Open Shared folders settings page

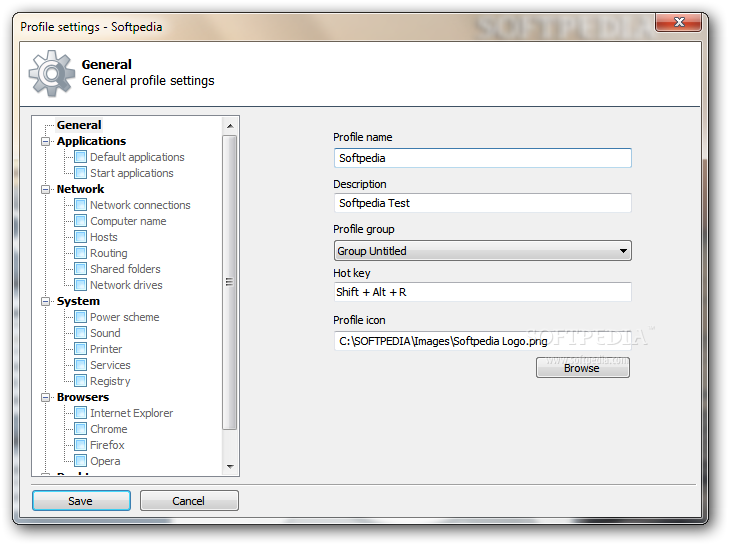tap(125, 269)
